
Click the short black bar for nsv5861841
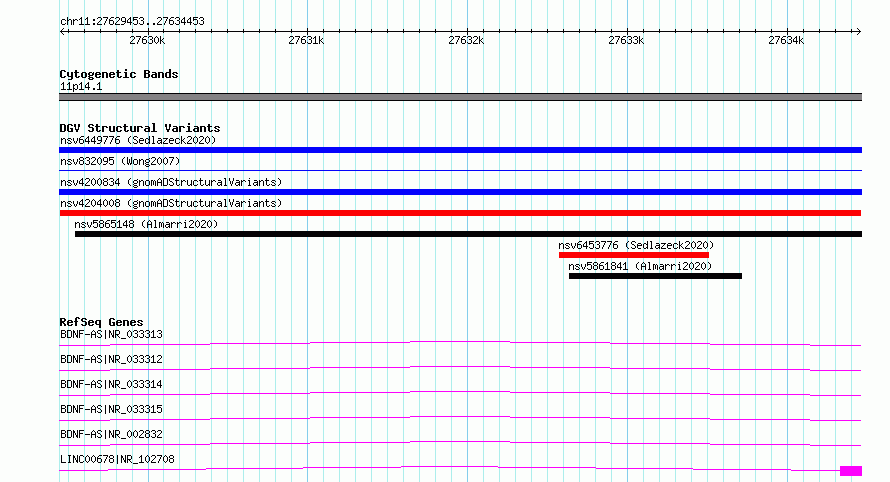[655, 276]
